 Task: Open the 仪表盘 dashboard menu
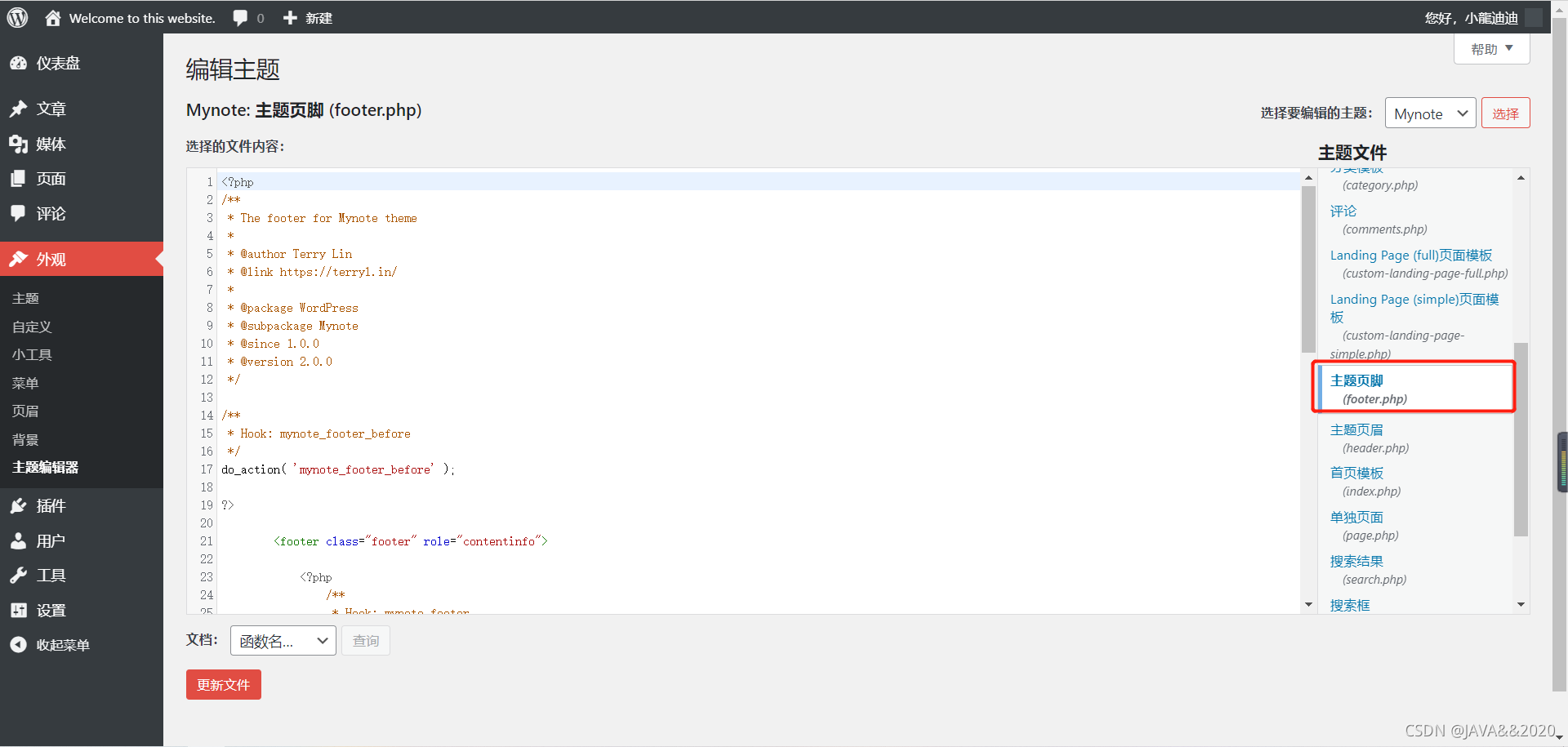[x=58, y=64]
